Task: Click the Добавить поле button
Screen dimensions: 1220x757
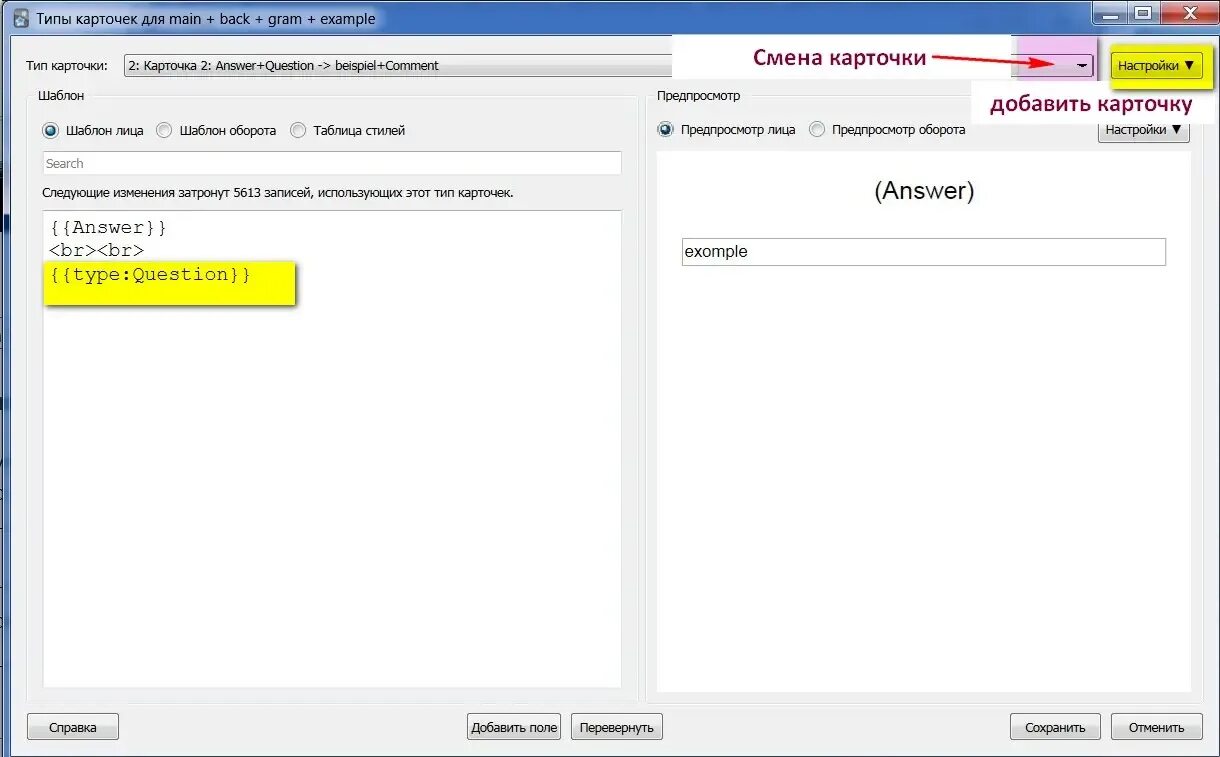Action: coord(514,727)
